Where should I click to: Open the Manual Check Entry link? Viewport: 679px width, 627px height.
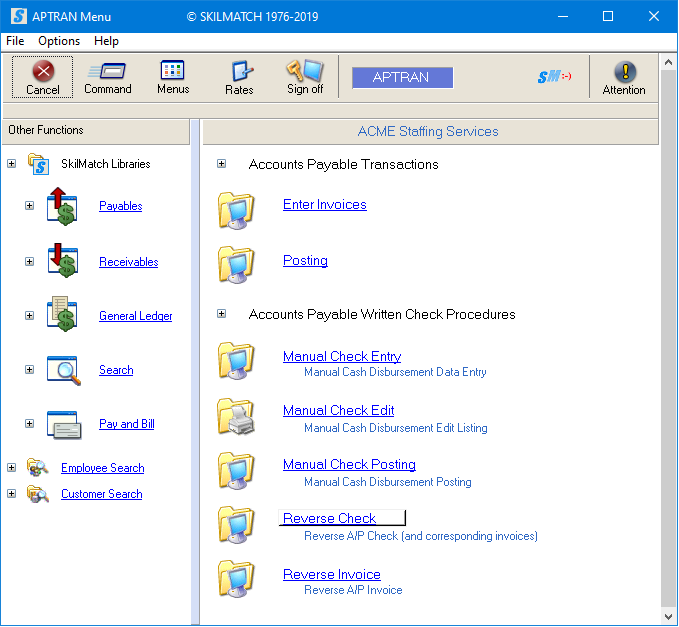pos(342,356)
